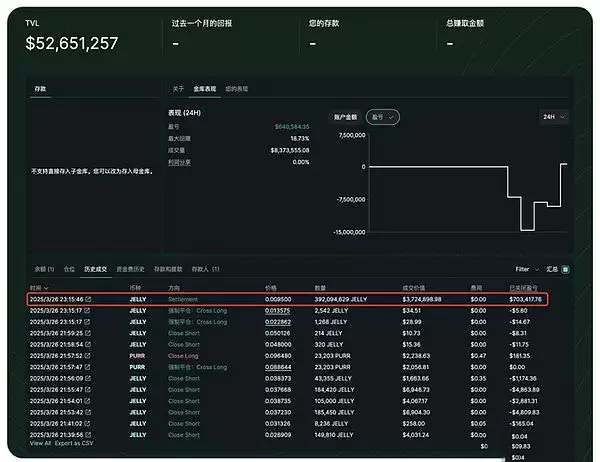This screenshot has width=600, height=462.
Task: Open explorer link icon in 2,542 JELLY row
Action: click(x=87, y=310)
